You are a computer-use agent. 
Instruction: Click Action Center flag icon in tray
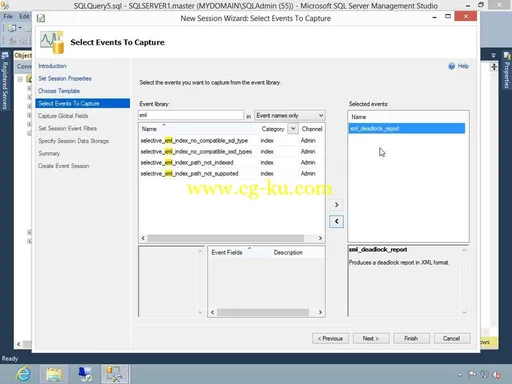tap(472, 374)
